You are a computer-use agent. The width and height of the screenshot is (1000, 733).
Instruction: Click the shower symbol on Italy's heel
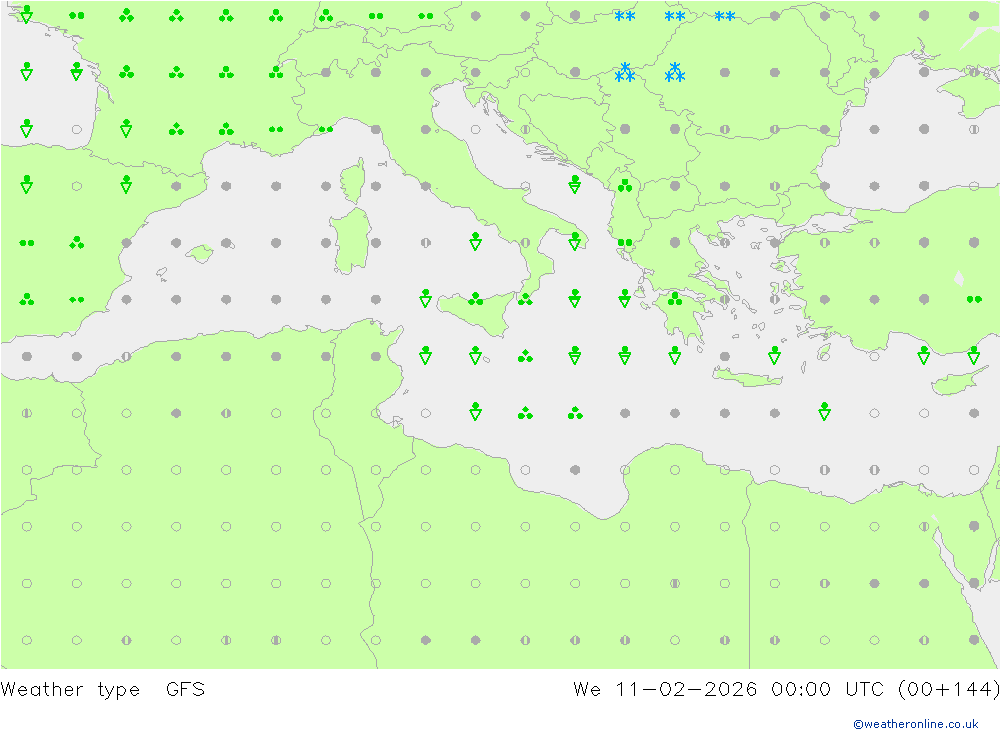575,241
